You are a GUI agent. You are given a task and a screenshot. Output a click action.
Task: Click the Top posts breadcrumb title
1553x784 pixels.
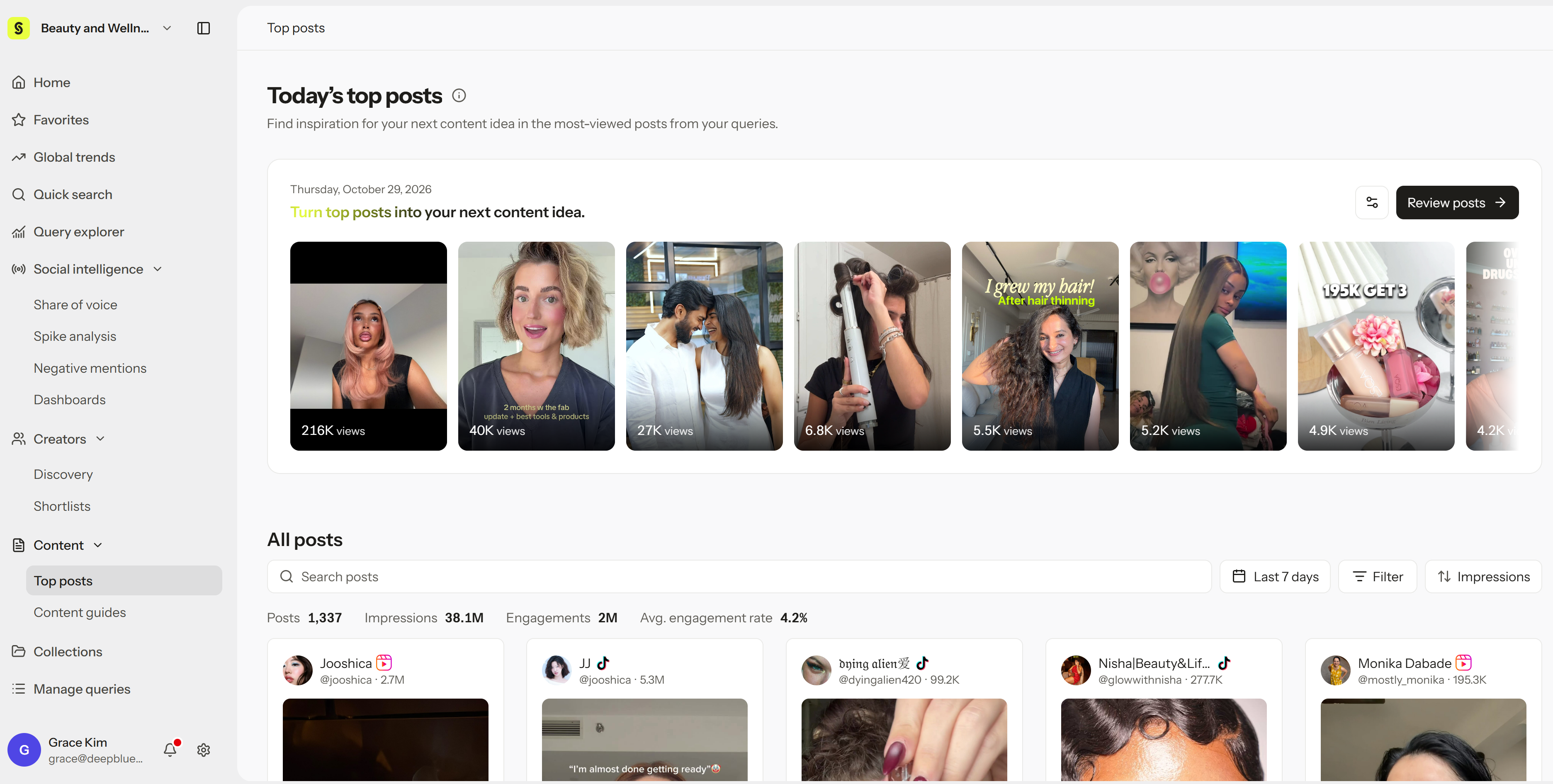point(295,28)
